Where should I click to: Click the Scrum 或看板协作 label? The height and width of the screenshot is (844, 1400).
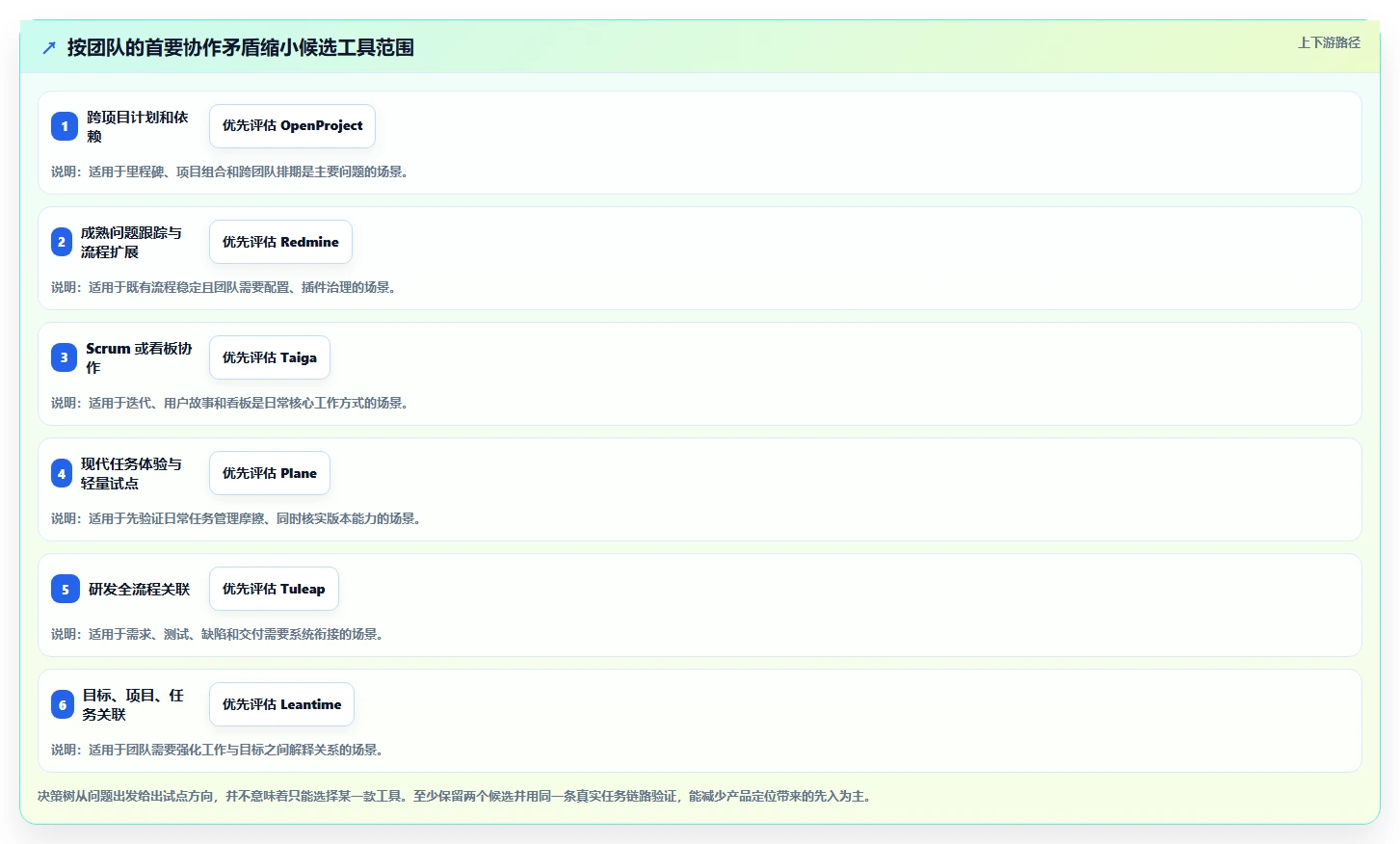tap(139, 357)
